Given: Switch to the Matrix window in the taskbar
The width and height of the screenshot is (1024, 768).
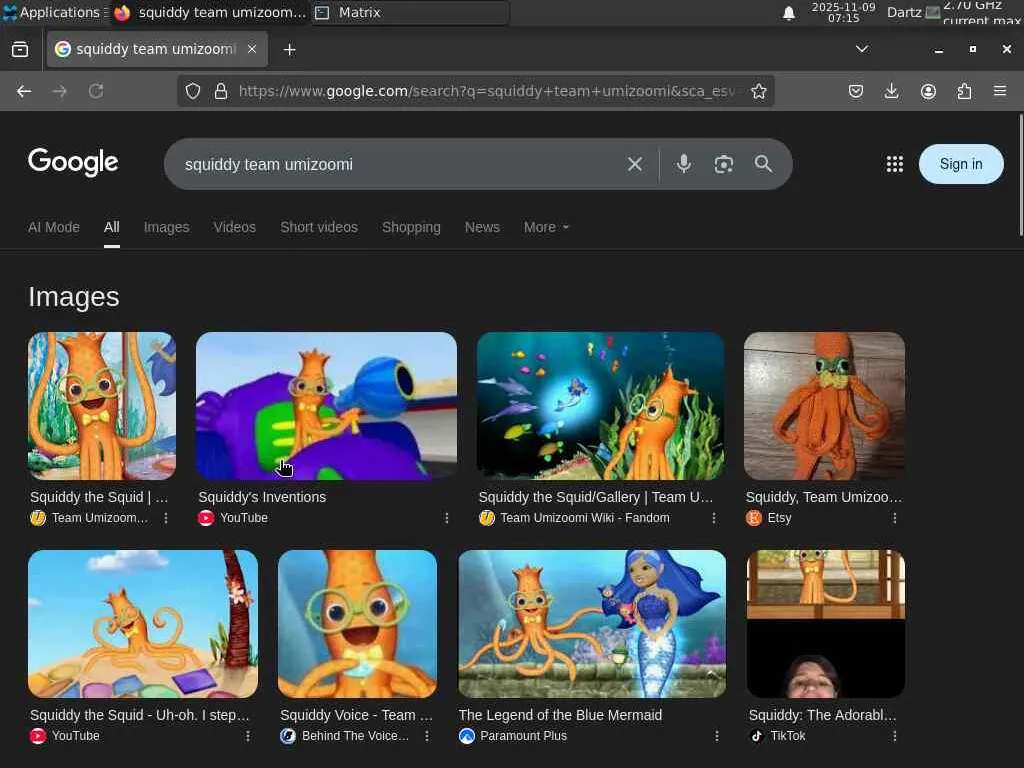Looking at the screenshot, I should click(409, 12).
